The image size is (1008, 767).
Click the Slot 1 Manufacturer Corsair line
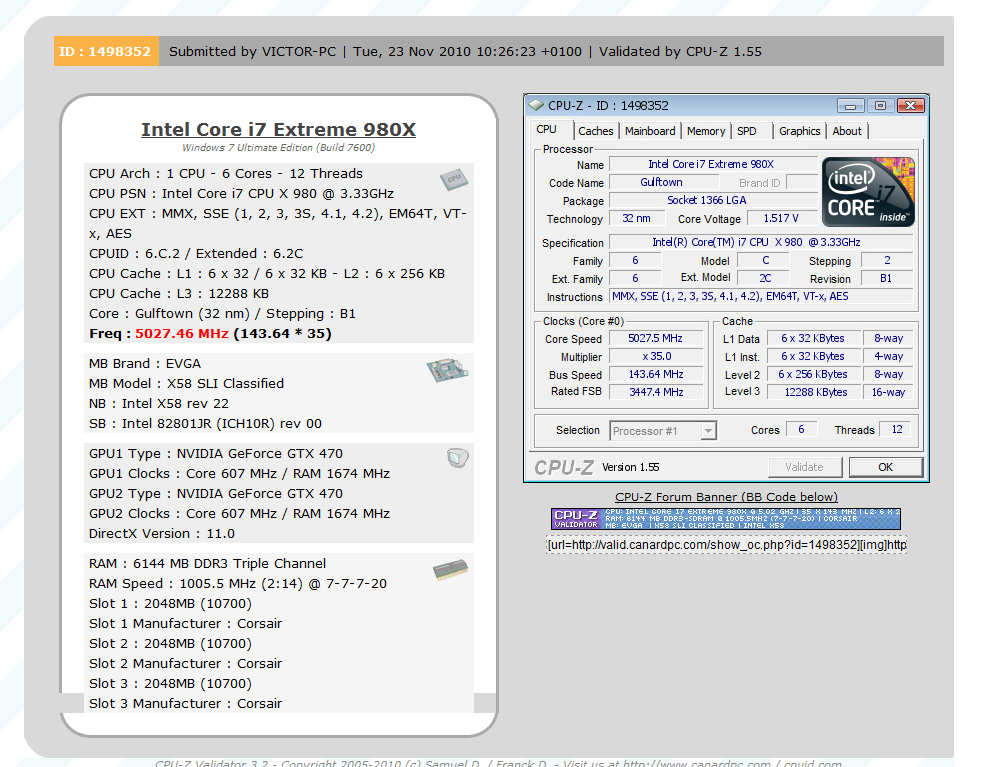(x=186, y=624)
